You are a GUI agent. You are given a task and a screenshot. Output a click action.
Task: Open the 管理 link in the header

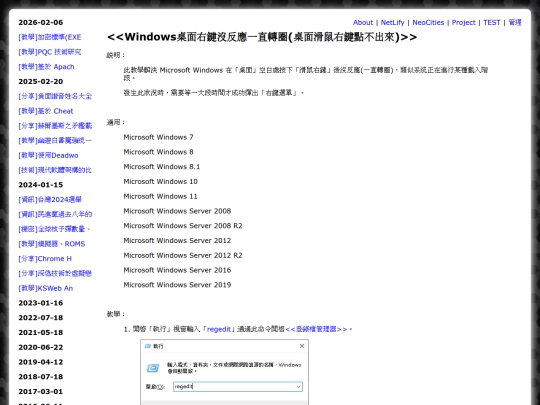515,22
